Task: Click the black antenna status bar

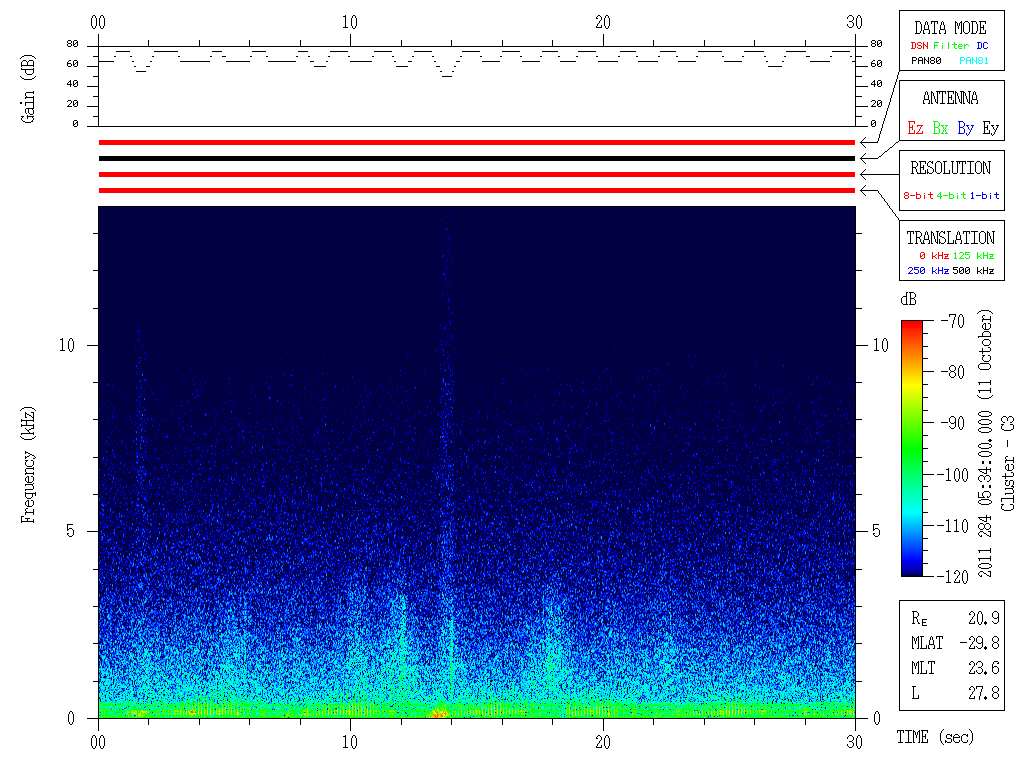Action: (477, 159)
